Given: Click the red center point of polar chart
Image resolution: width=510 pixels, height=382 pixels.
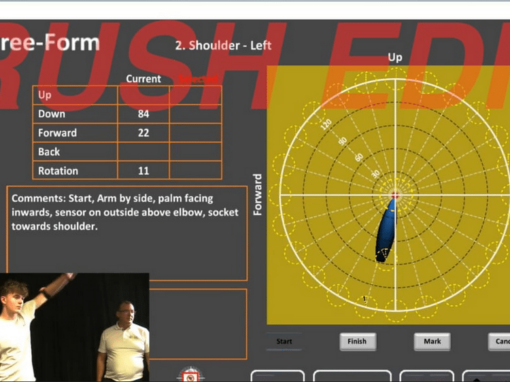Looking at the screenshot, I should 395,195.
